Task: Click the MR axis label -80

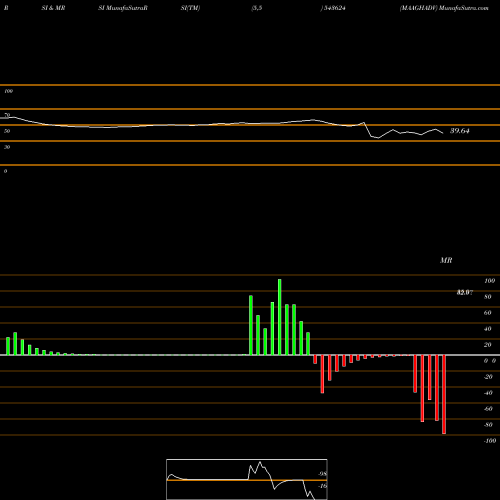Action: tap(488, 425)
